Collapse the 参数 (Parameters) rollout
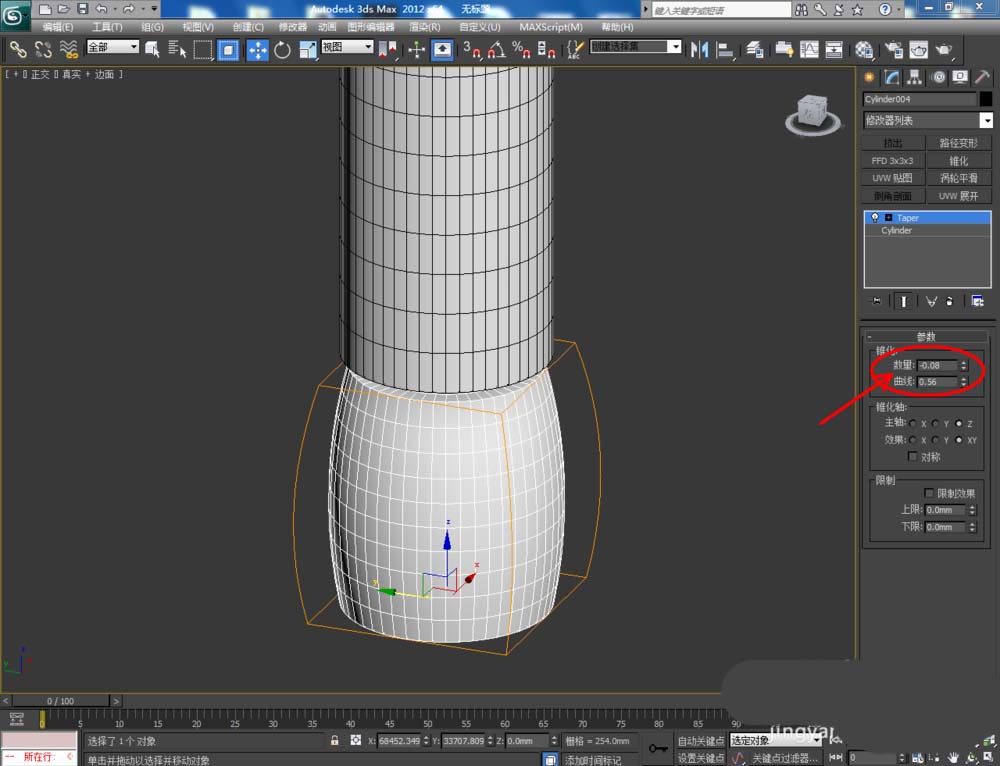The image size is (1000, 766). pos(925,337)
